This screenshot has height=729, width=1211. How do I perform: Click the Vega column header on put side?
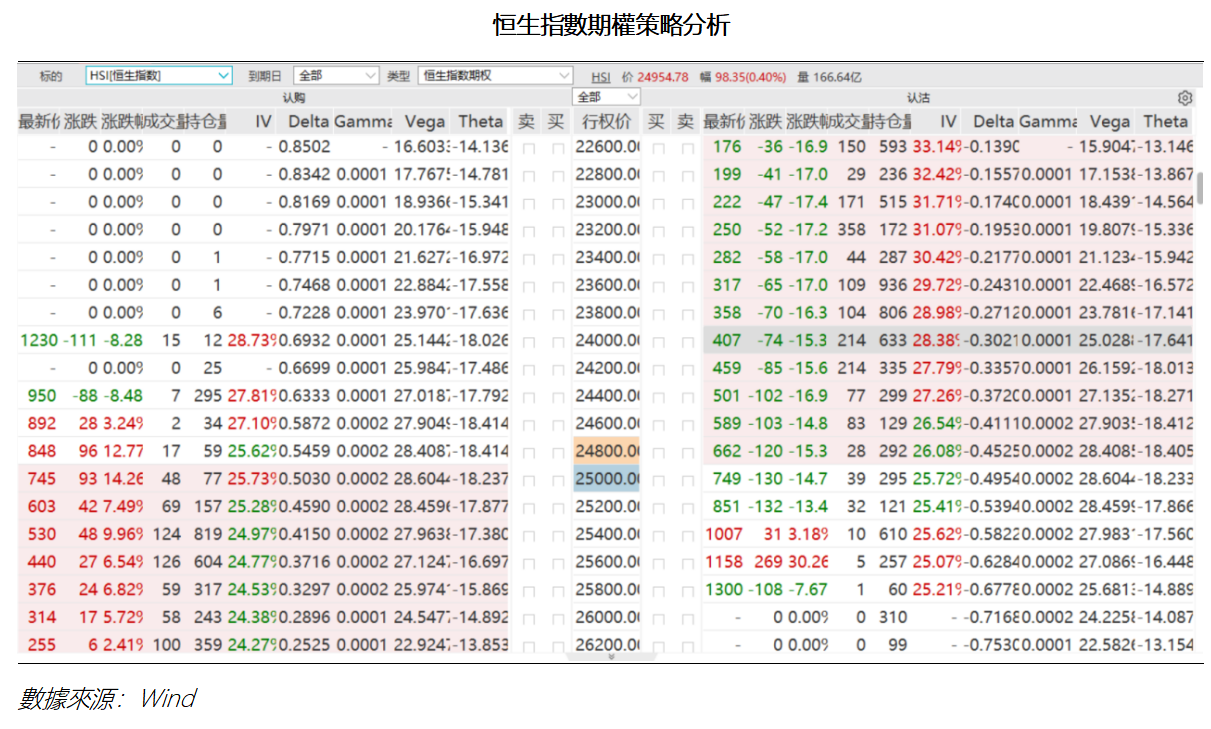pos(1110,121)
